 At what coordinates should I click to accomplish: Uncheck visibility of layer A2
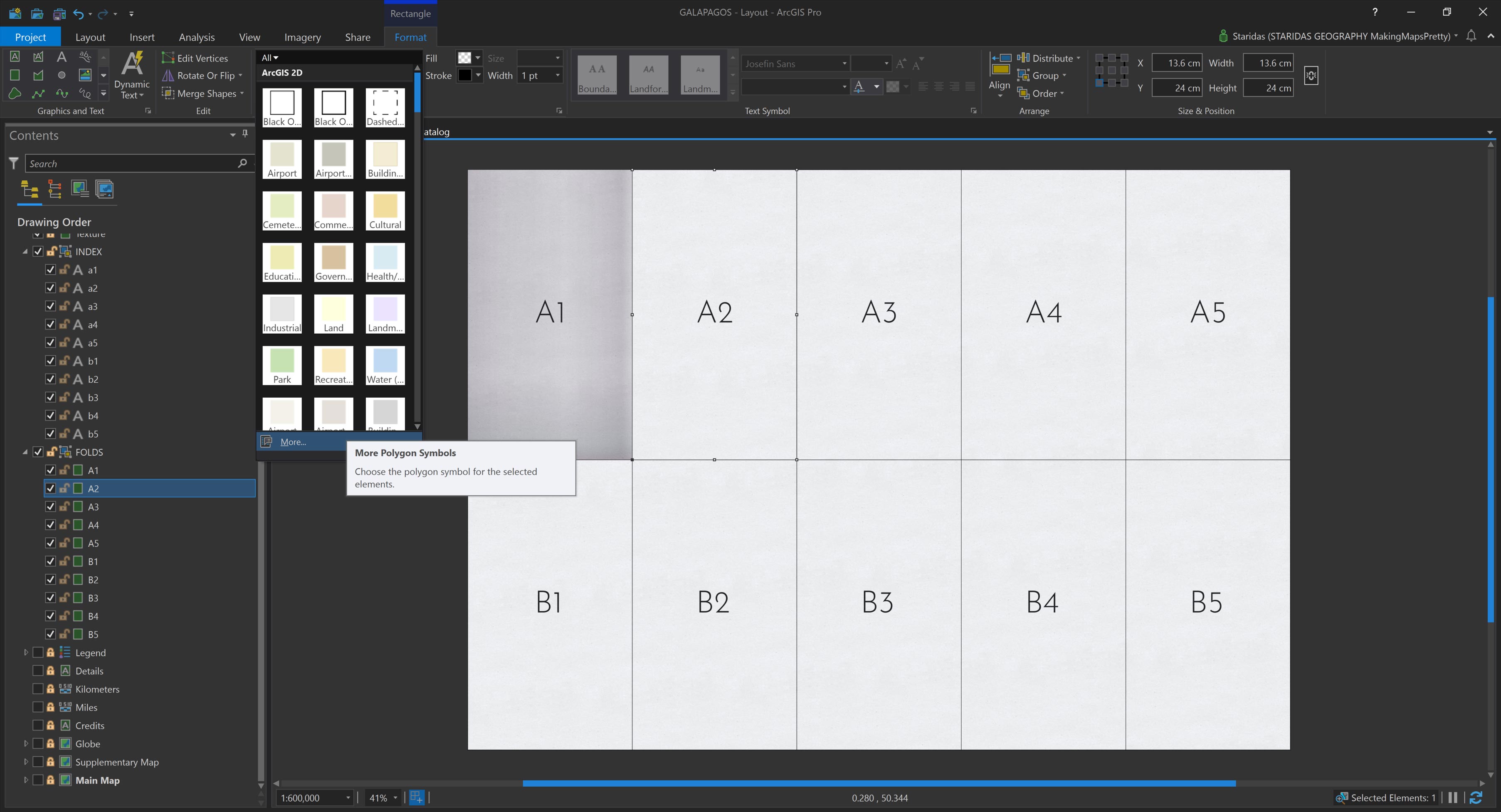click(50, 488)
